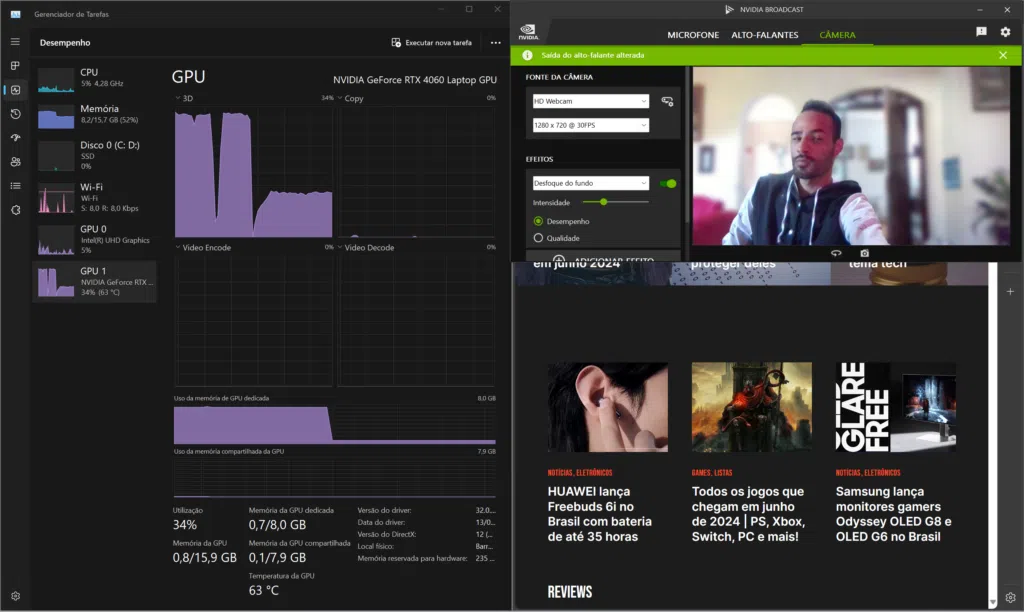
Task: Open the Users page in Task Manager sidebar
Action: 15,162
